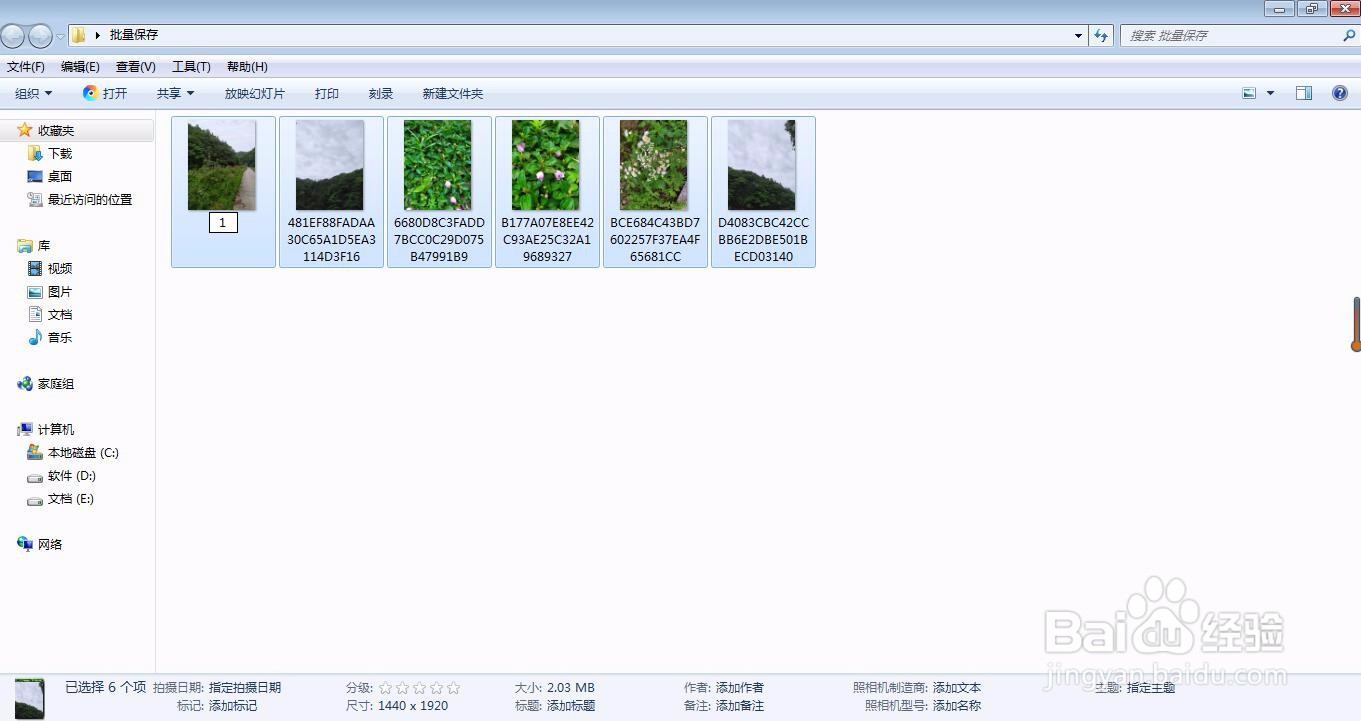Click the change view icon
The height and width of the screenshot is (721, 1361).
coord(1249,93)
